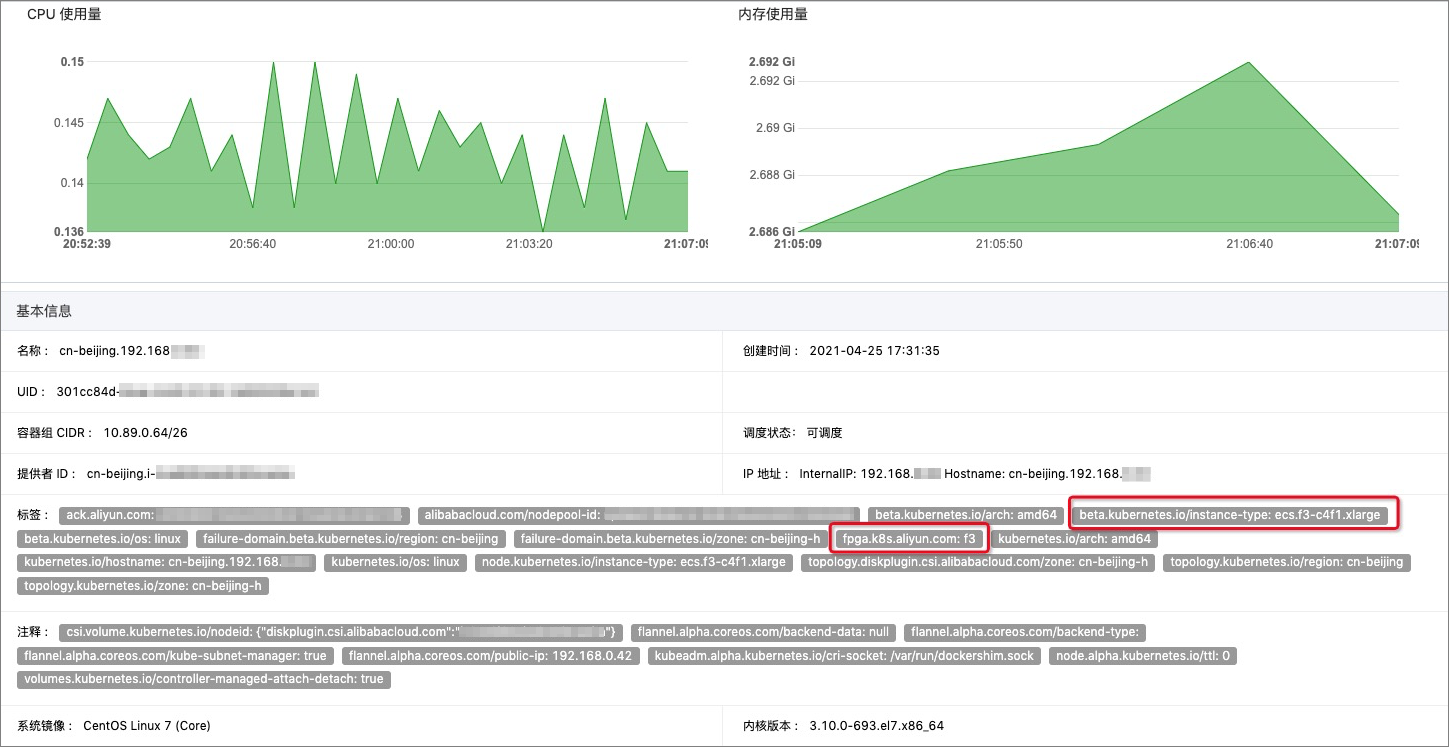
Task: Click the kubernetes.io/arch: amd64 tag
Action: pos(1075,539)
